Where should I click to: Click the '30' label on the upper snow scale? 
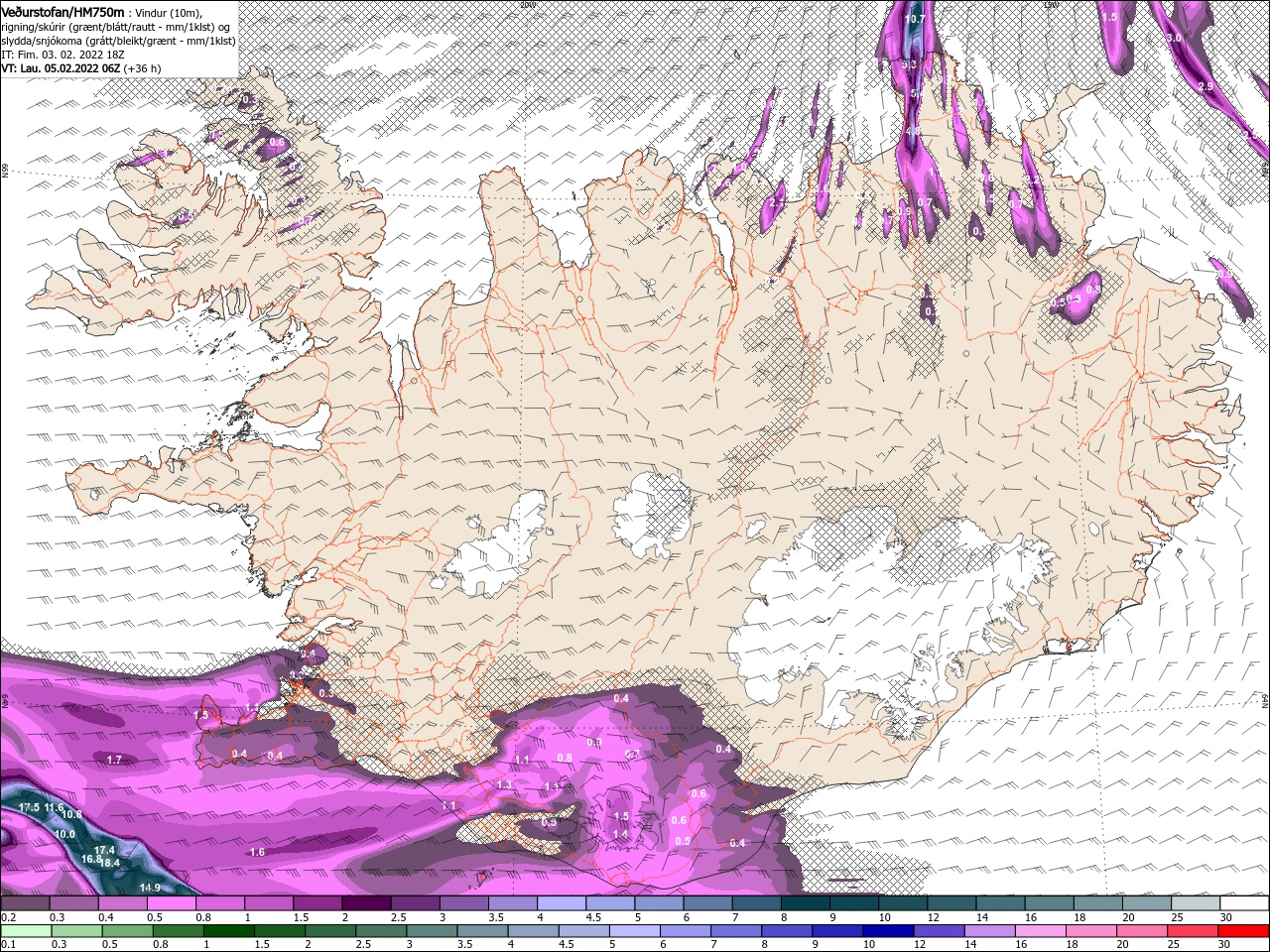1225,917
